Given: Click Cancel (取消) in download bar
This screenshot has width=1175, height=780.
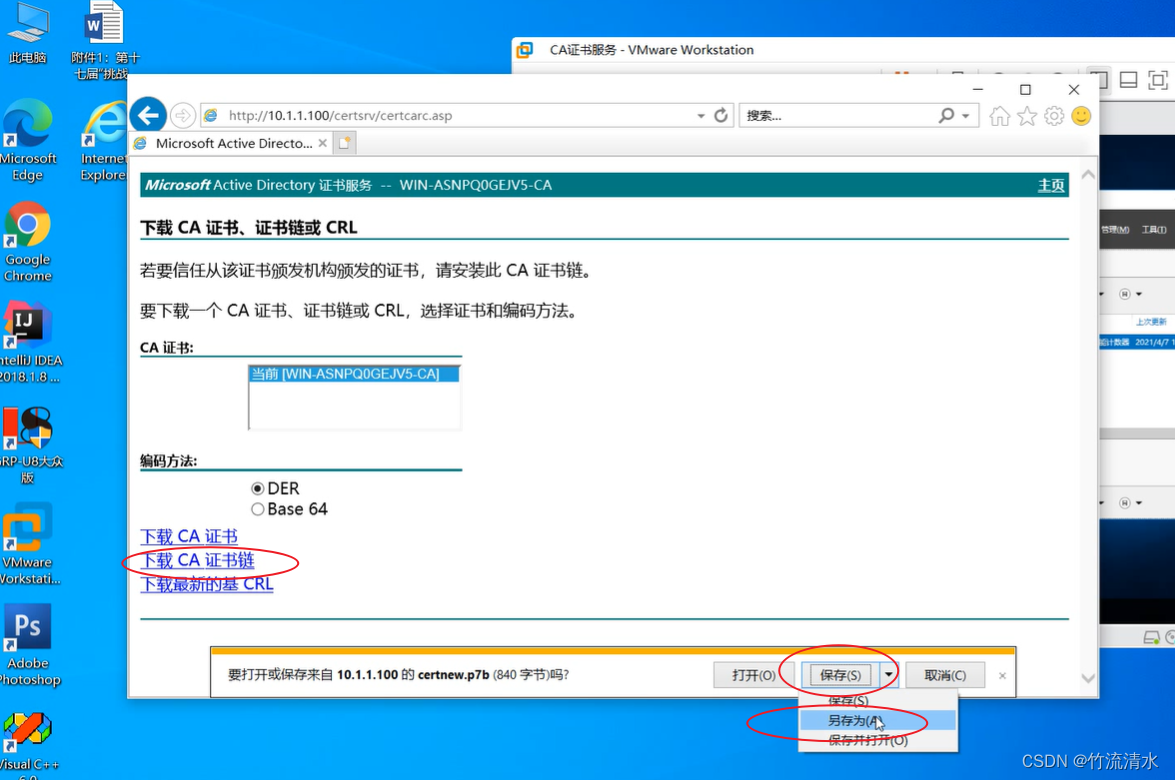Looking at the screenshot, I should [x=945, y=675].
